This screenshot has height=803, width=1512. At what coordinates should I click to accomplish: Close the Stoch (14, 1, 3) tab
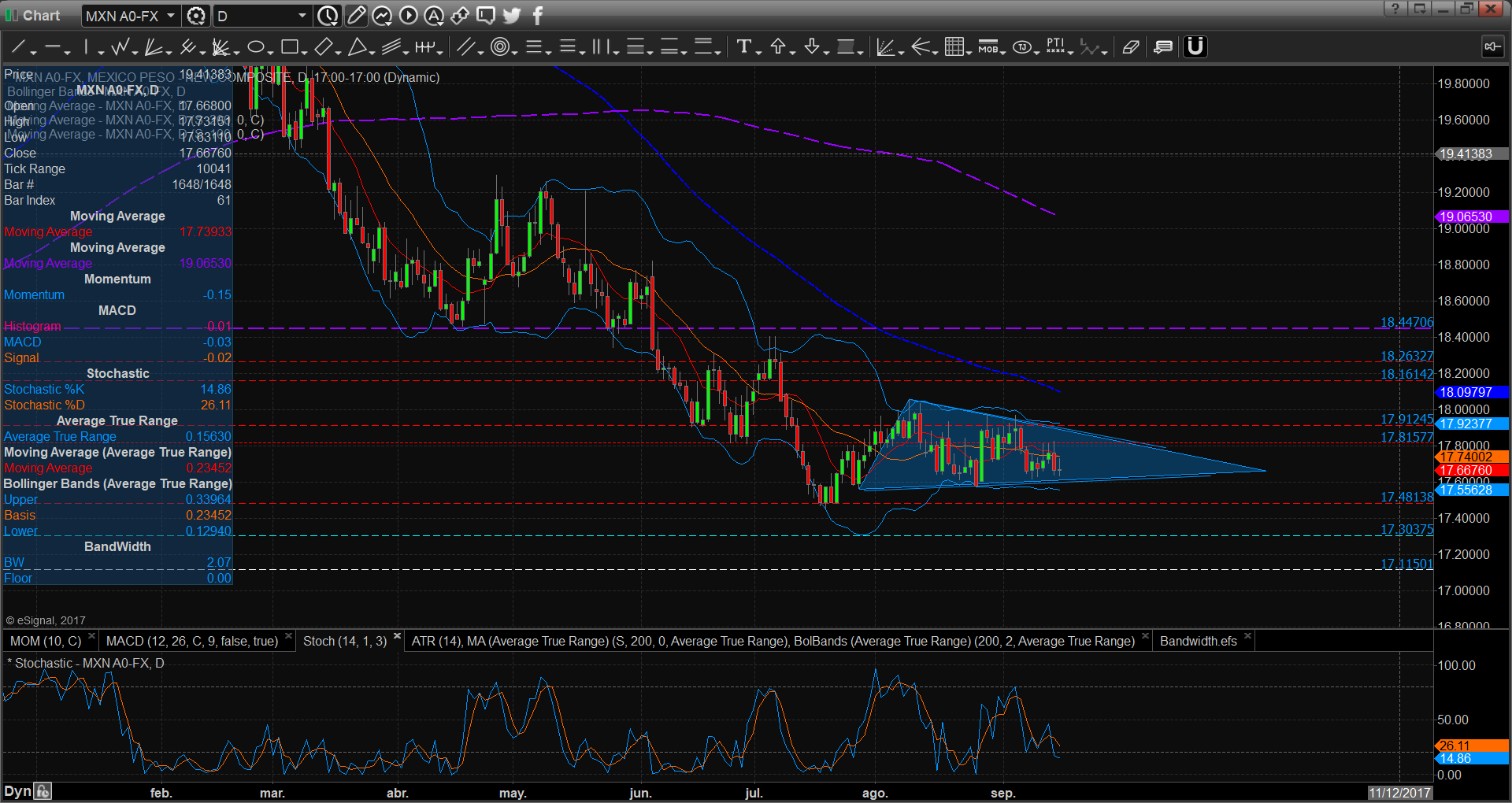pos(397,636)
